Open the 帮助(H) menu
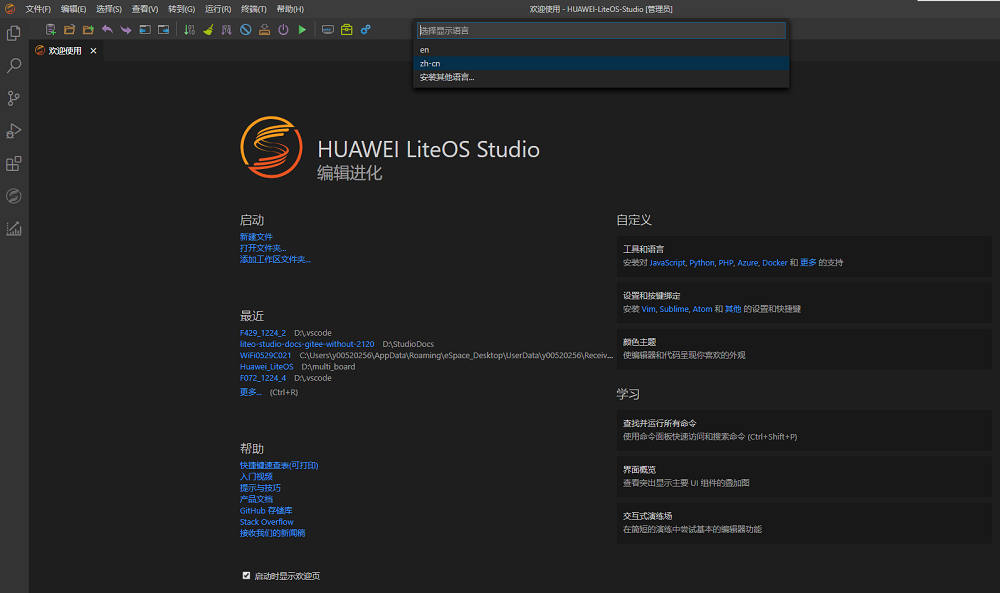 tap(290, 9)
